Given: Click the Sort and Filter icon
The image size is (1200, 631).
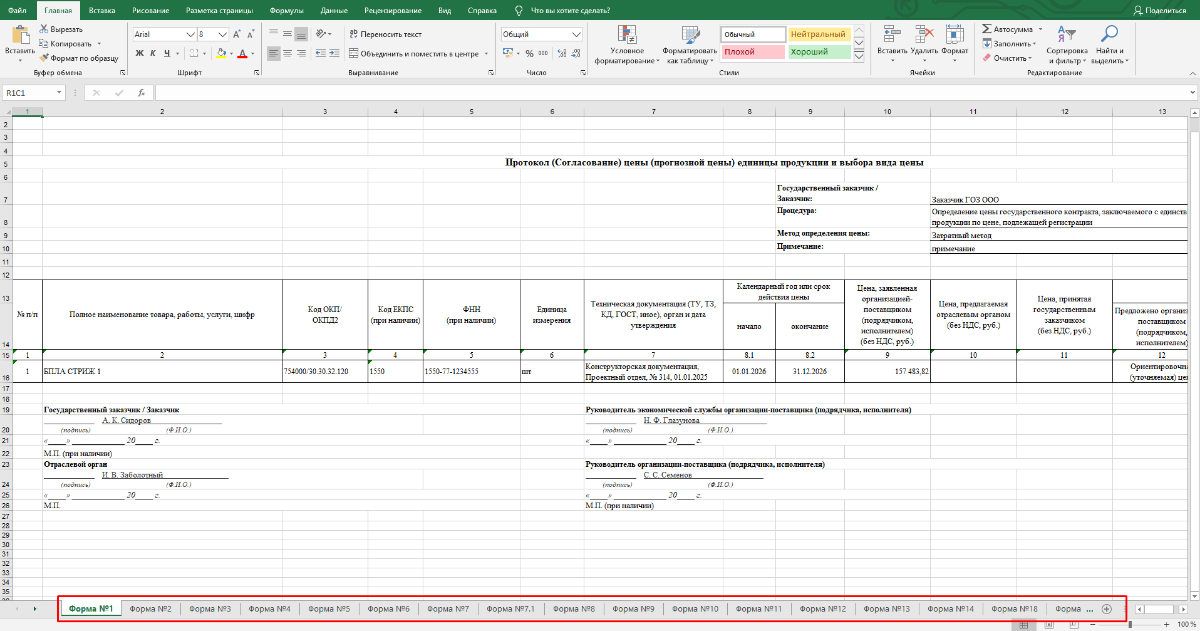Looking at the screenshot, I should click(1065, 33).
